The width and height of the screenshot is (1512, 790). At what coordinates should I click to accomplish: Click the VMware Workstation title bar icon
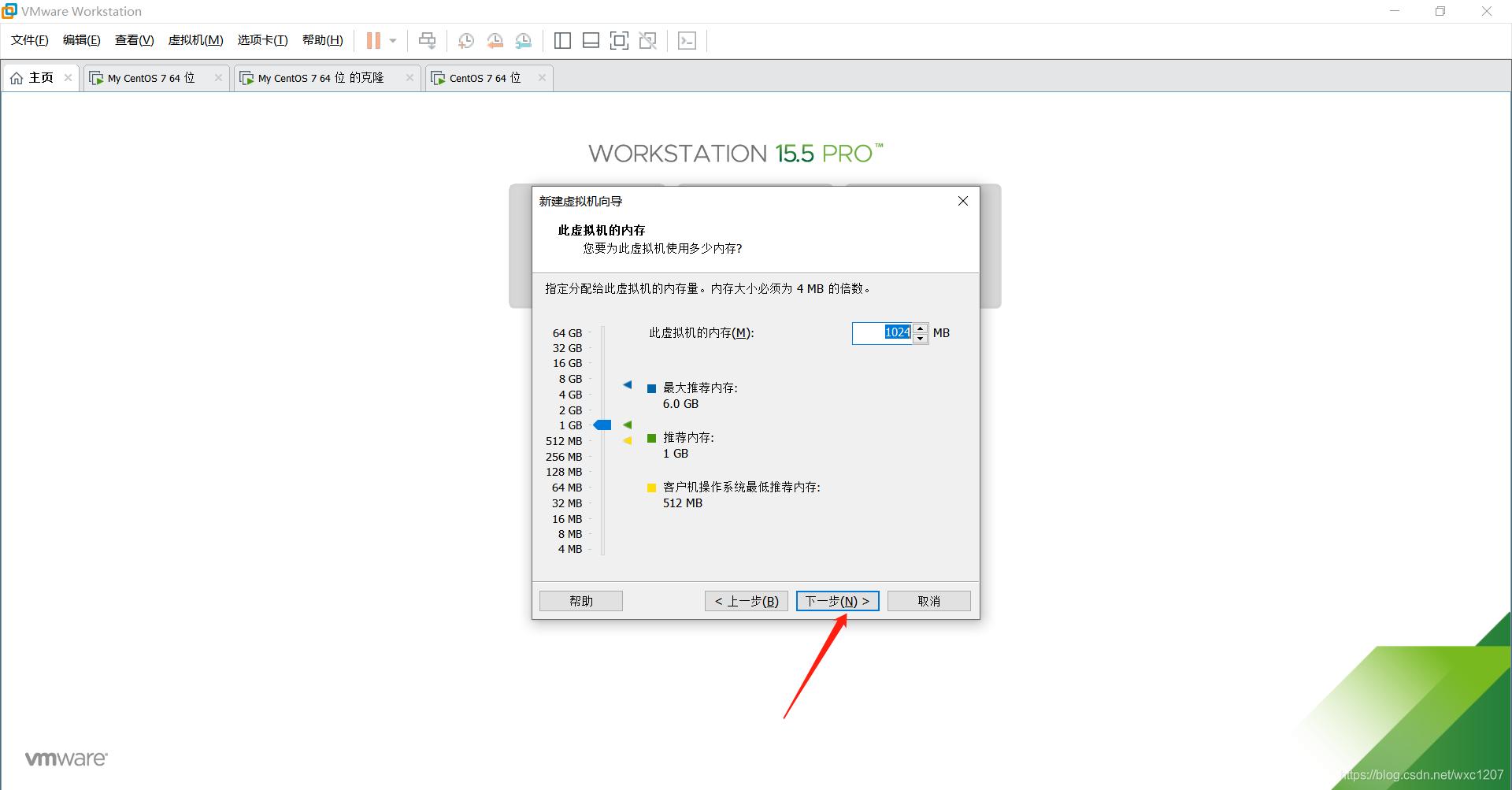9,11
